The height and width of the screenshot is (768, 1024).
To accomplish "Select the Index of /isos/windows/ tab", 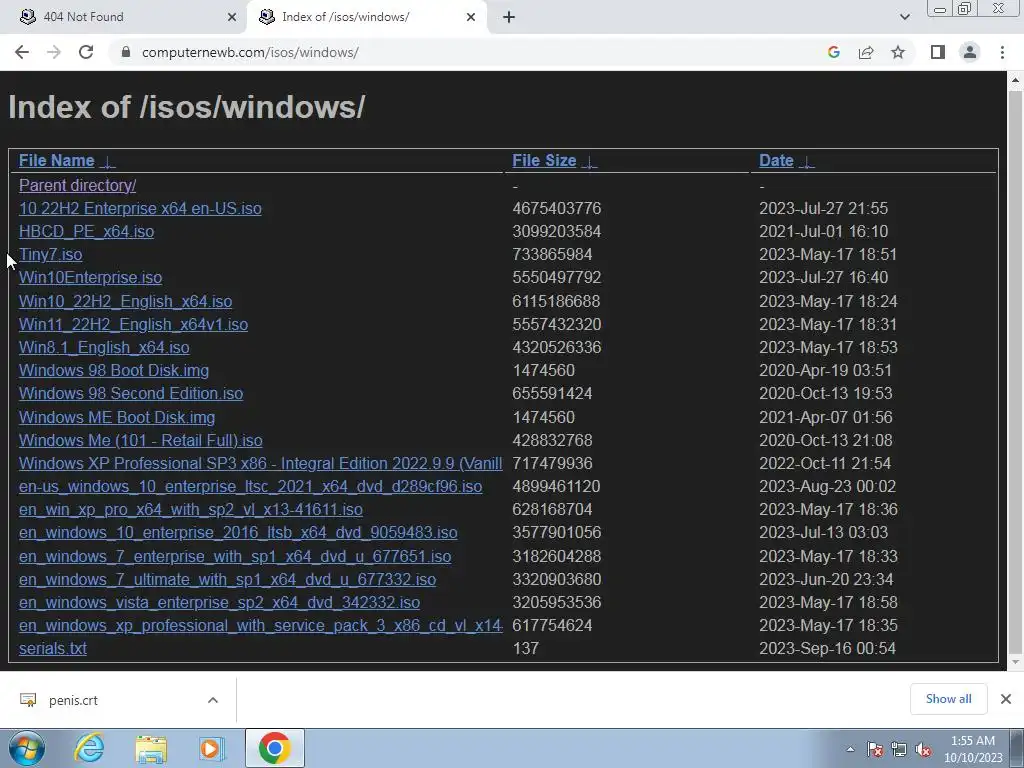I will pyautogui.click(x=367, y=17).
